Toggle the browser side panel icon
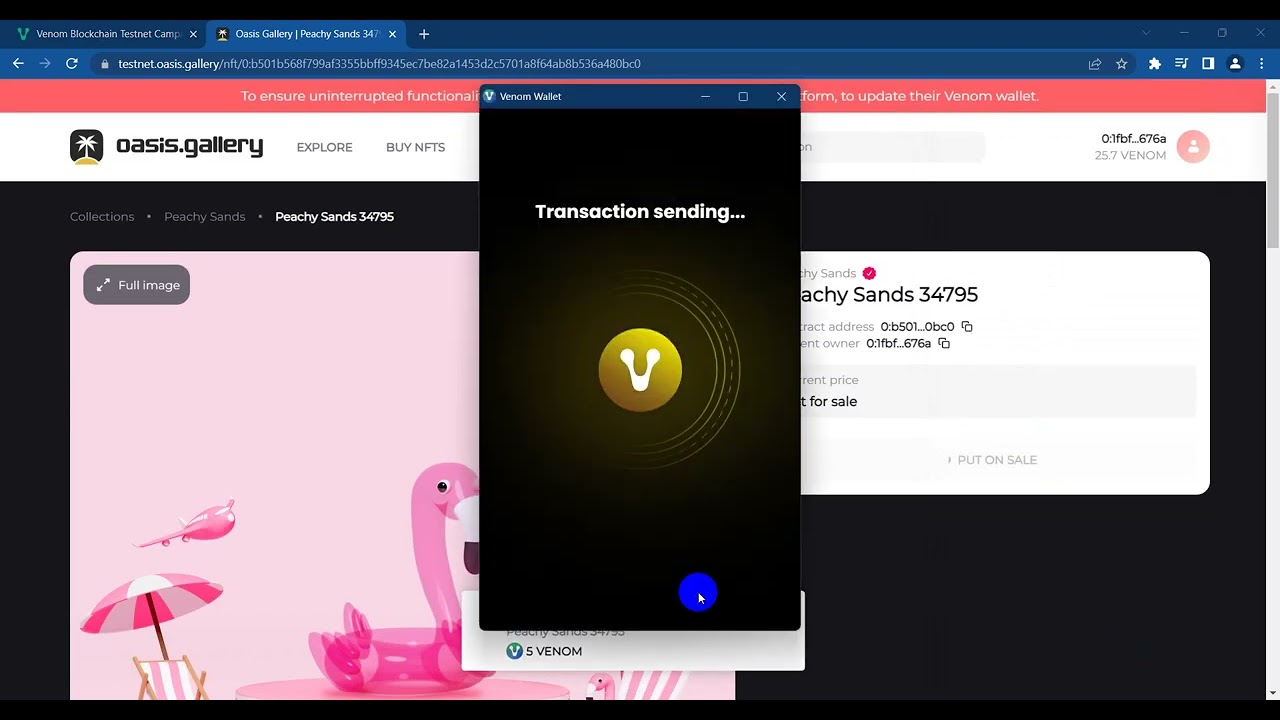The image size is (1280, 720). pos(1208,63)
